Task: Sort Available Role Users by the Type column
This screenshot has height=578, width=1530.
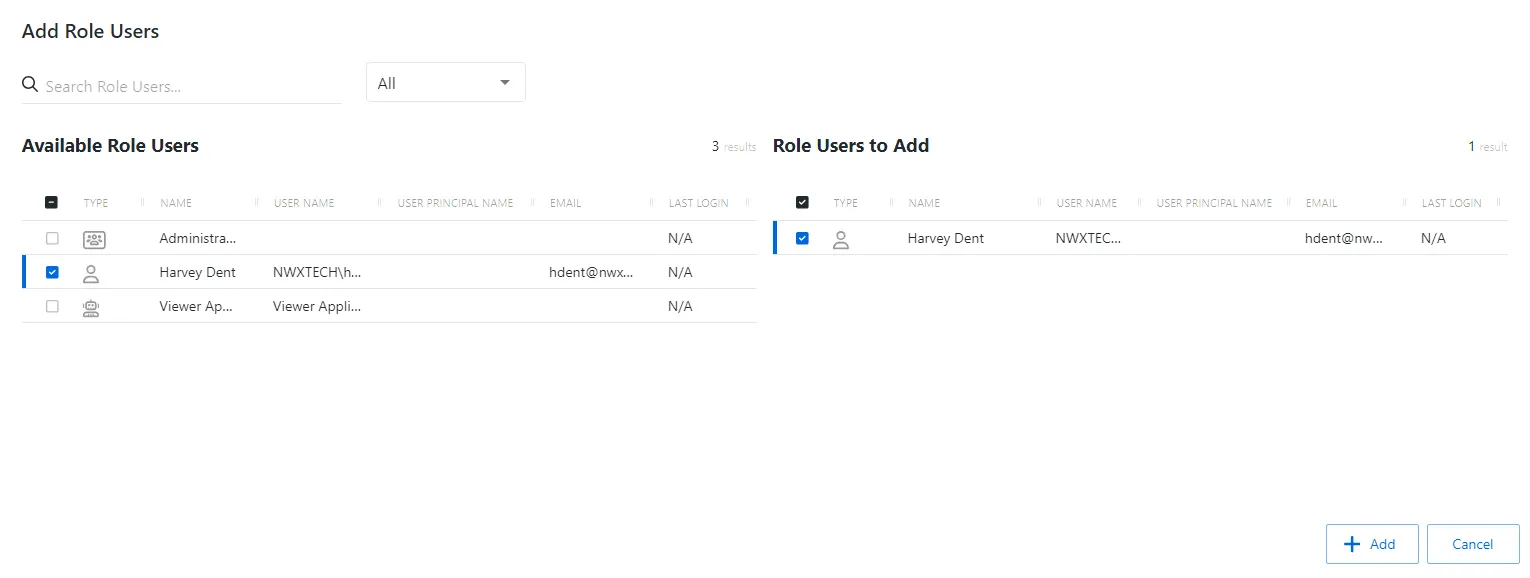Action: coord(96,203)
